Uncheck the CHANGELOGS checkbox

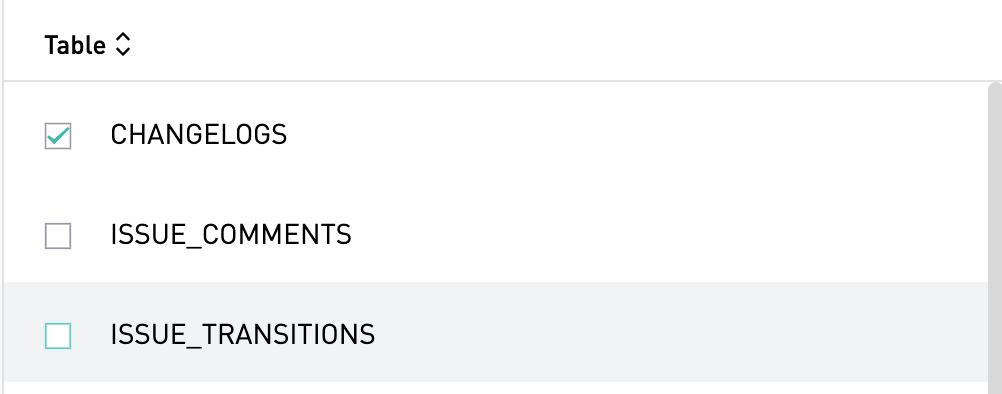click(58, 136)
